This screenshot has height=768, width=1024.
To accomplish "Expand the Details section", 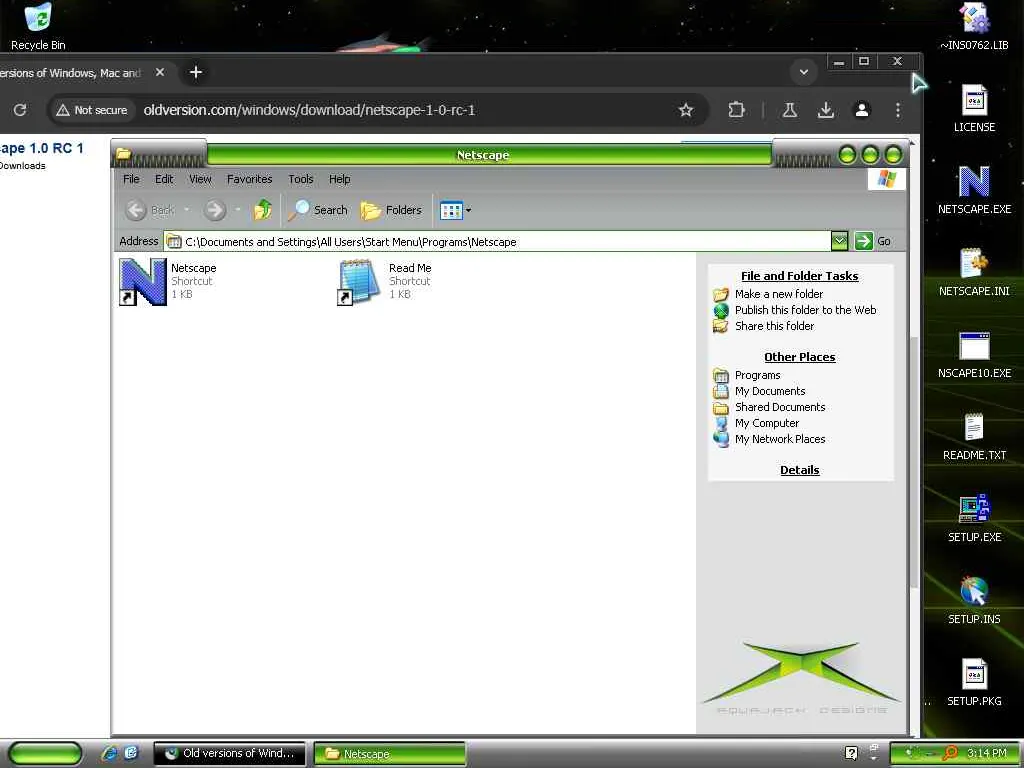I will click(799, 470).
